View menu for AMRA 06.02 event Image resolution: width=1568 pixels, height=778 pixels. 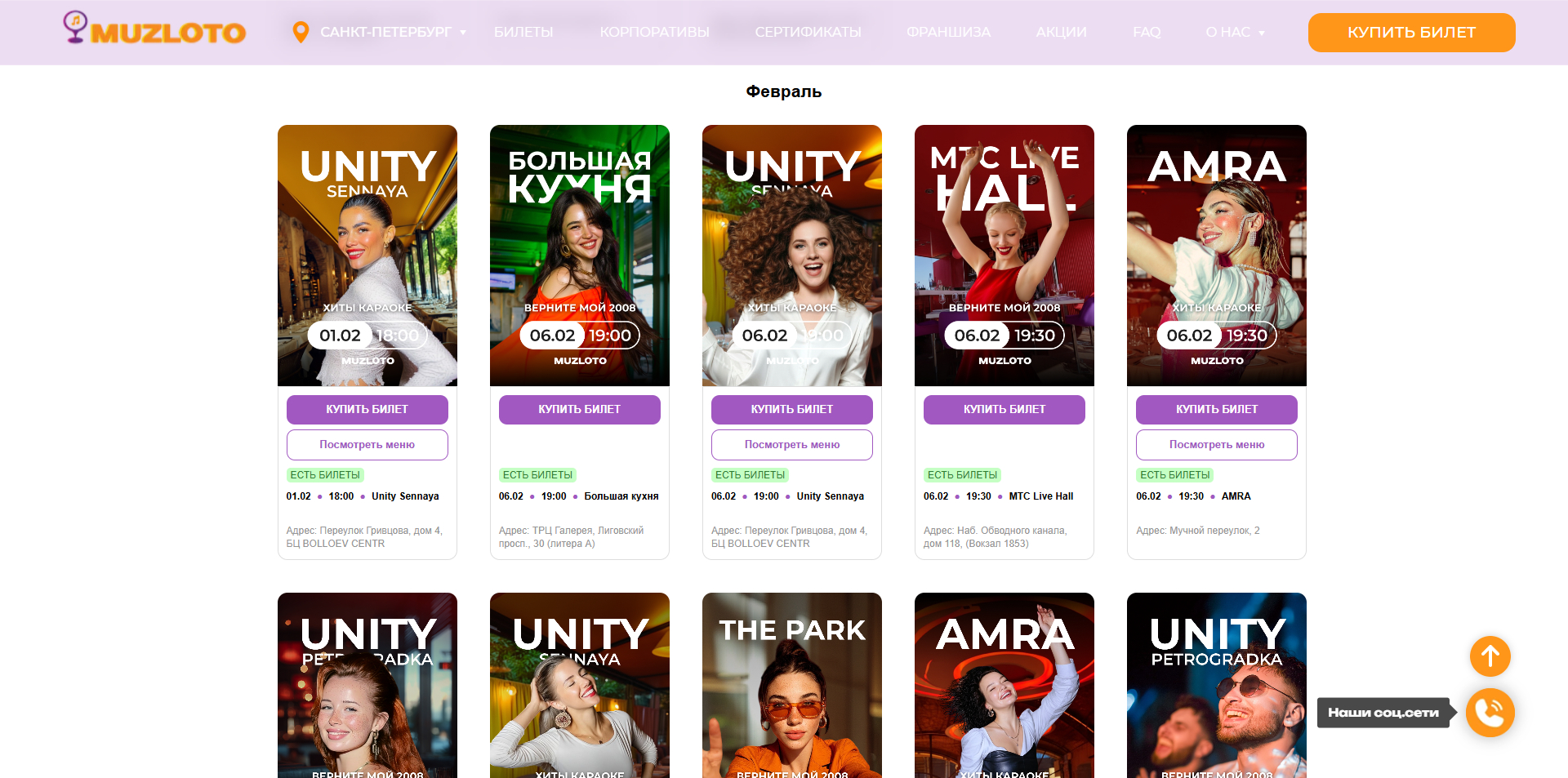1216,445
